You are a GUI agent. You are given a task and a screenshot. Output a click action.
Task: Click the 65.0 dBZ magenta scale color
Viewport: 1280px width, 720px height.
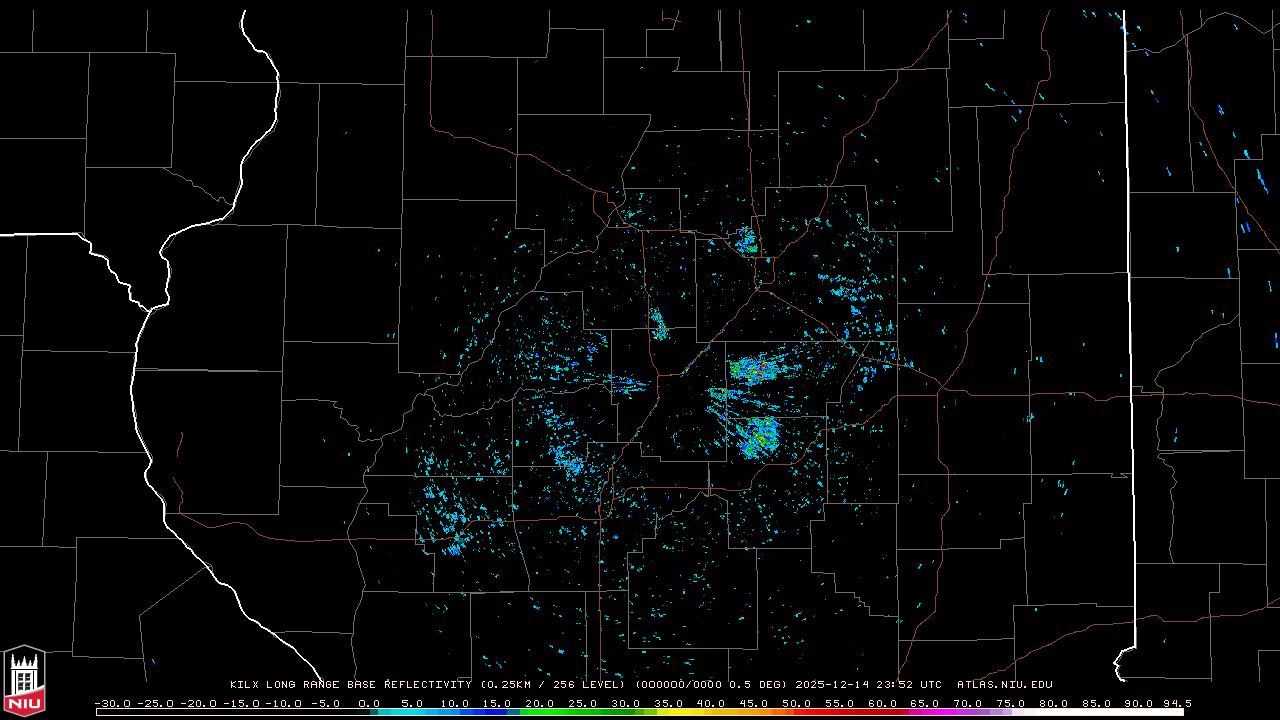[x=924, y=712]
